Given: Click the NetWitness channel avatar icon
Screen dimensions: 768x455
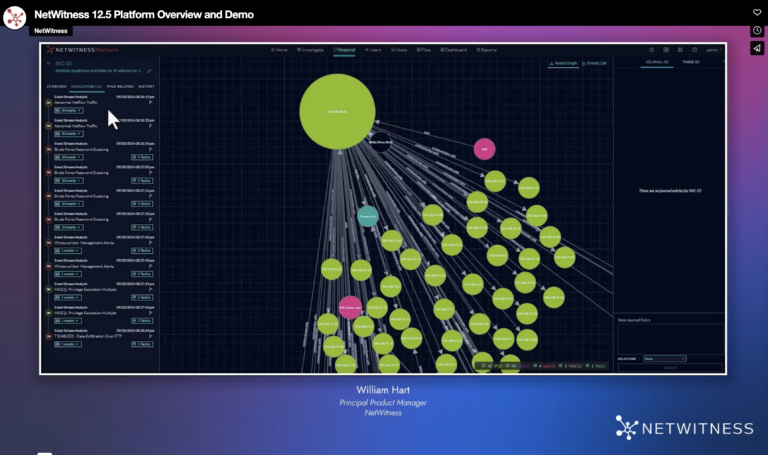Looking at the screenshot, I should coord(15,16).
